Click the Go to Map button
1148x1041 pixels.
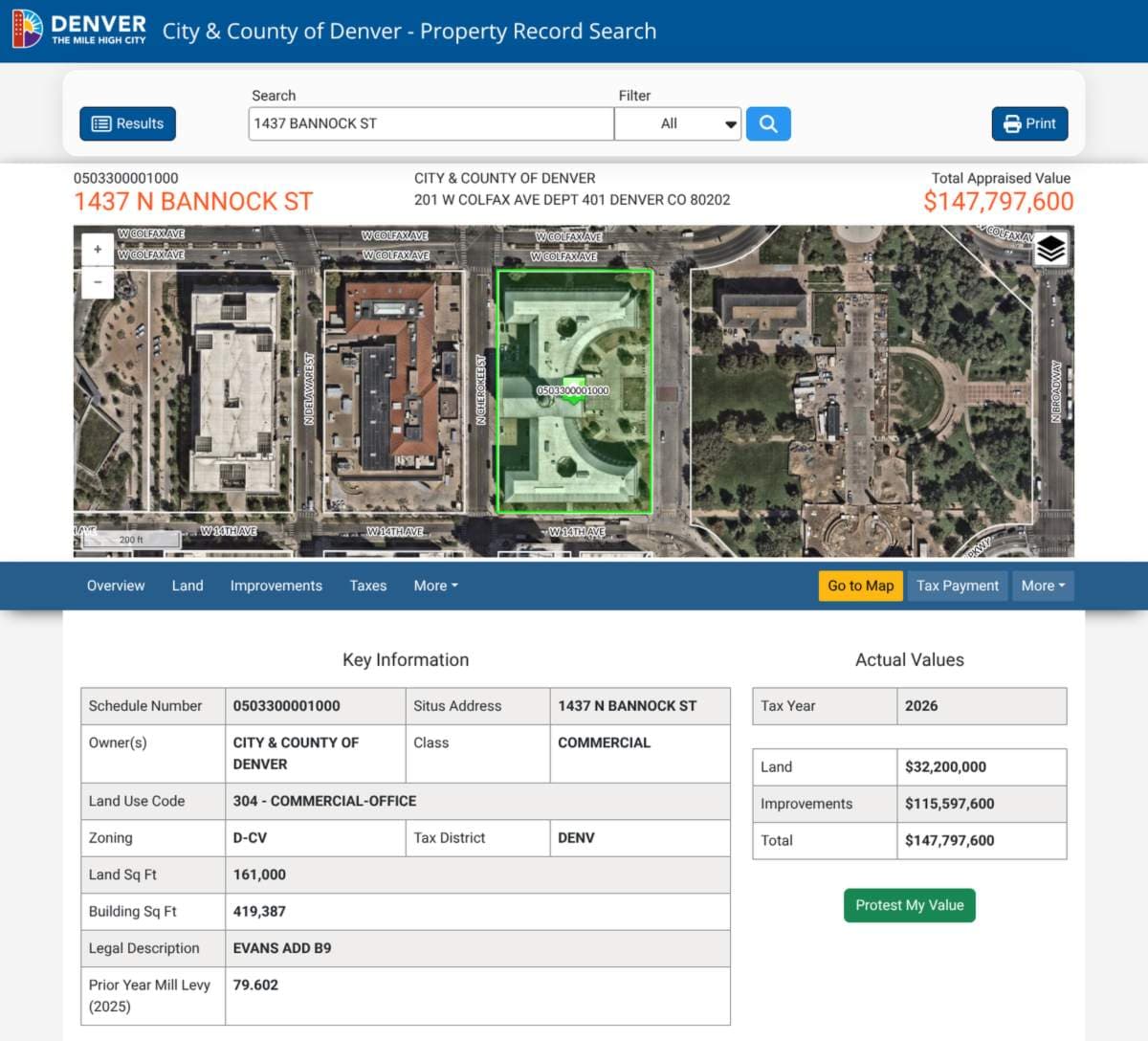click(860, 586)
